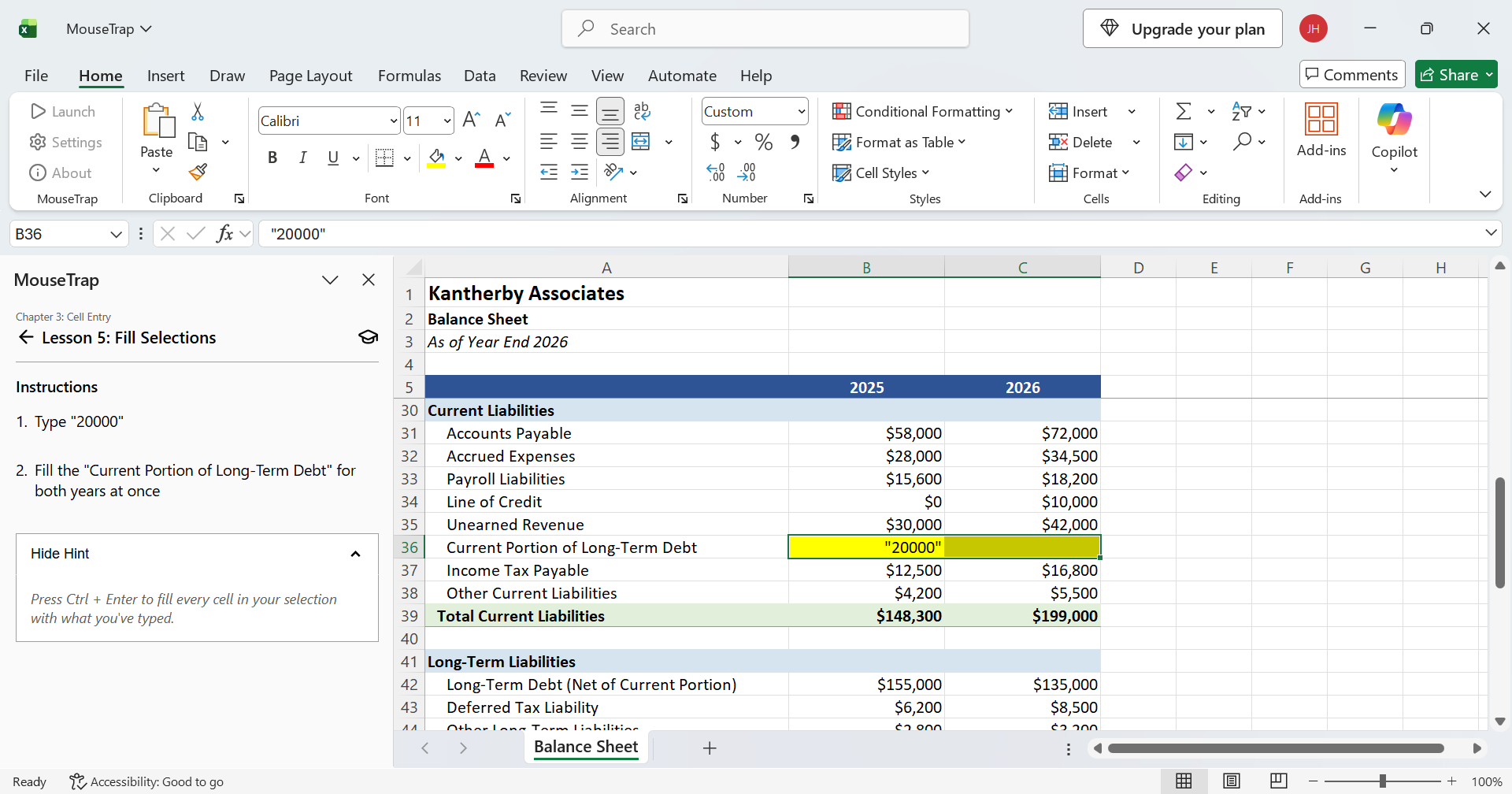Select the Format Painter brush icon
The width and height of the screenshot is (1512, 794).
198,172
